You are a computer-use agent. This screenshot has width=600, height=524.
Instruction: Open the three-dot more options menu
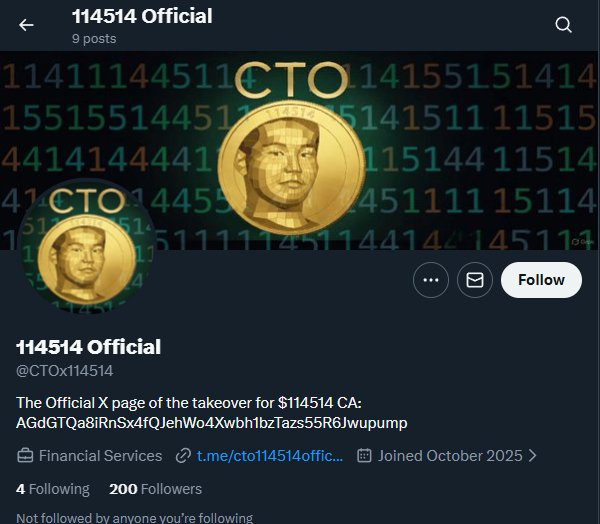click(x=431, y=280)
